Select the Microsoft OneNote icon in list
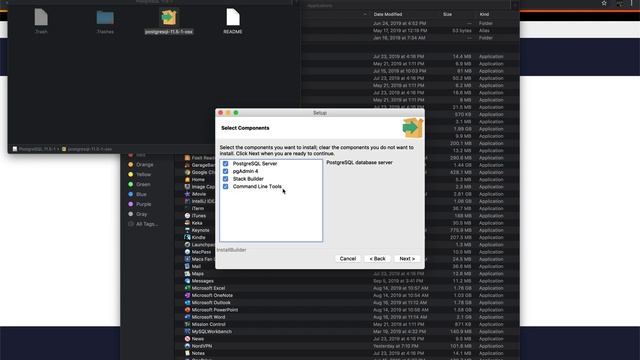640x360 pixels. click(187, 295)
